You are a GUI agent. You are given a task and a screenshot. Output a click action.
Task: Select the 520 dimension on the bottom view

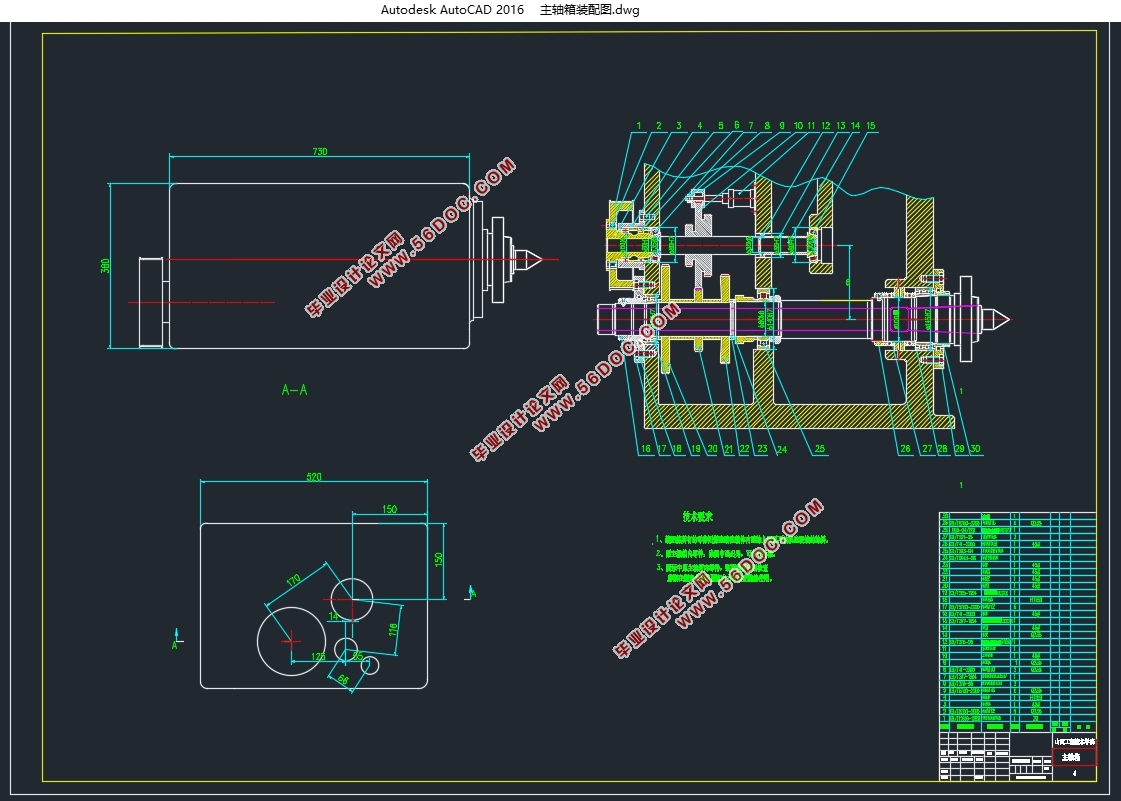click(314, 478)
